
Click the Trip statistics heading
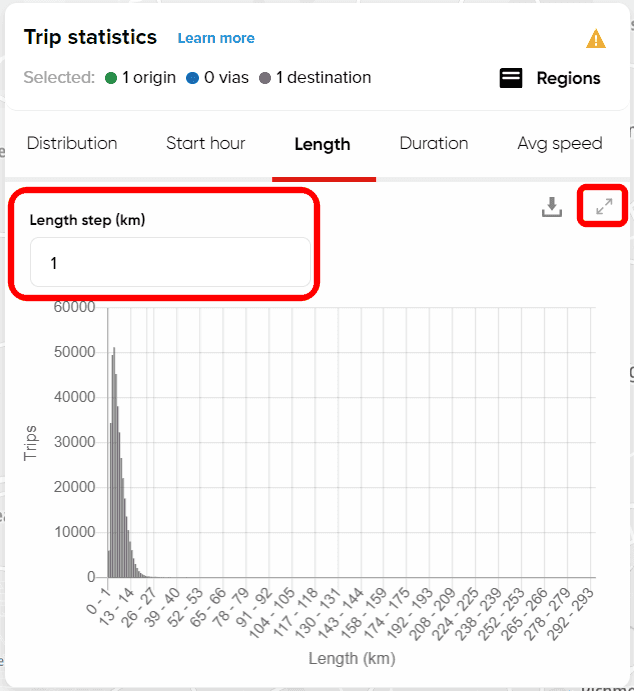click(91, 37)
